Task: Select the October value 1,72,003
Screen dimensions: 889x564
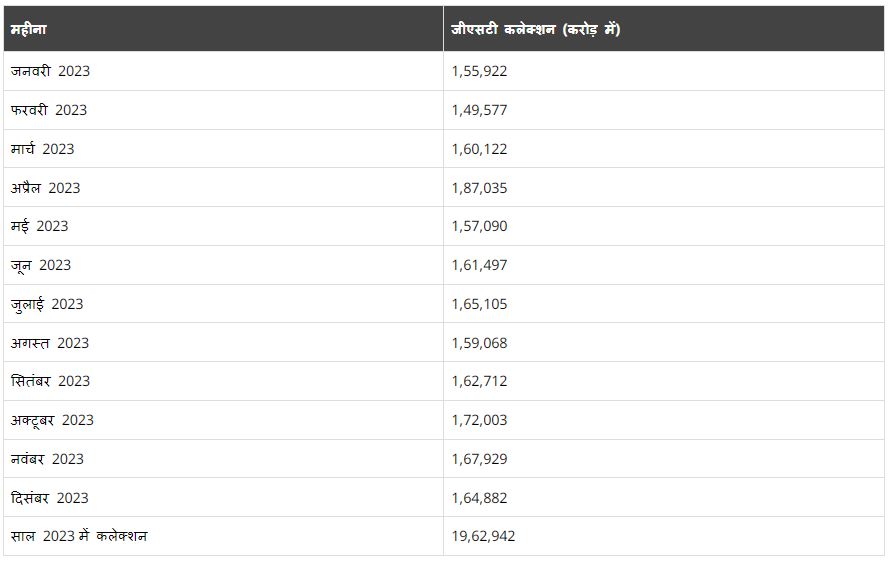Action: point(479,420)
